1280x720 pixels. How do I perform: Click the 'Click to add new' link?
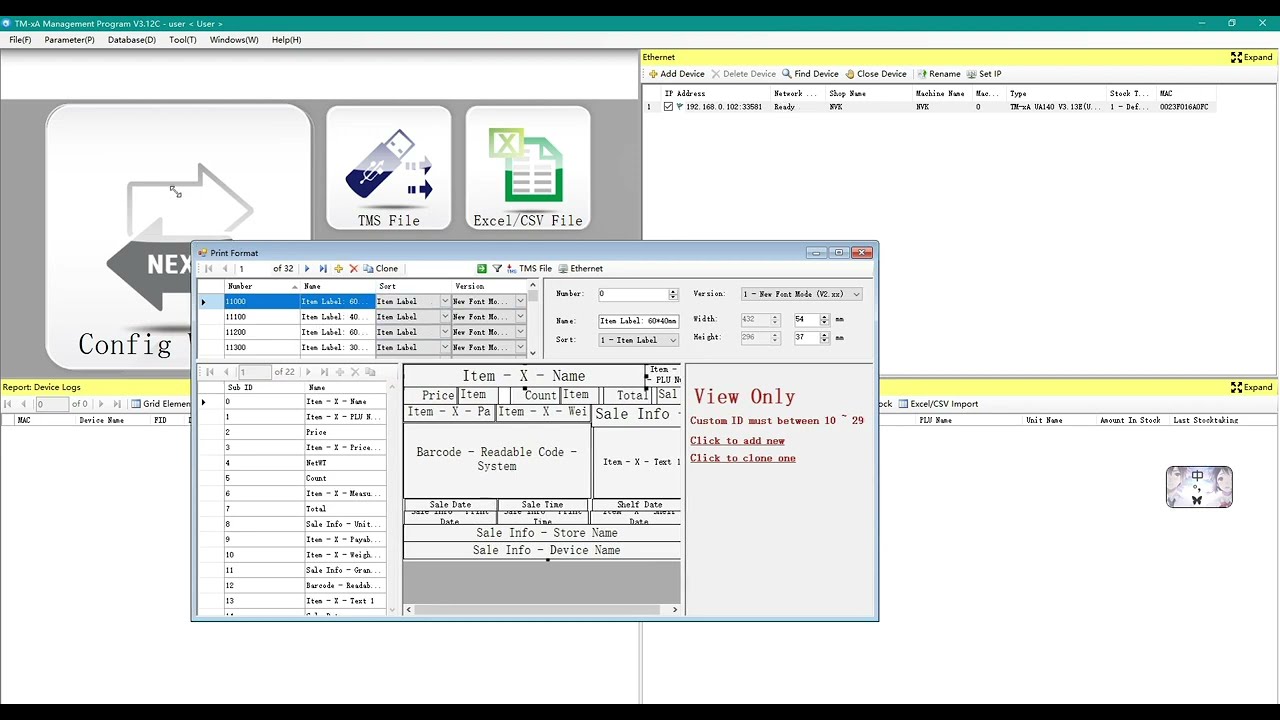click(x=737, y=441)
